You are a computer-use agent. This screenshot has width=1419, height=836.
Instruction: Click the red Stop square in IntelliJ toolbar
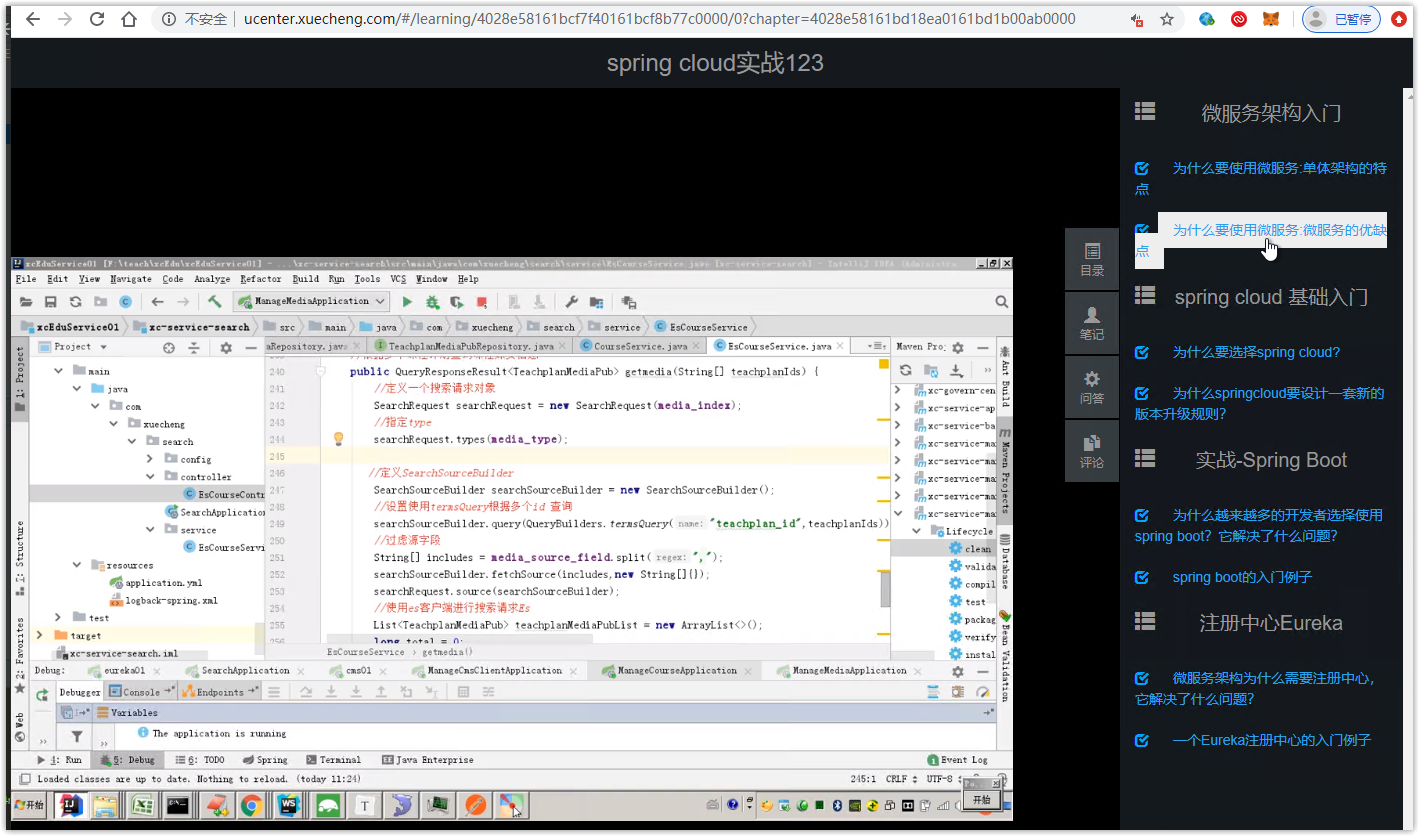pos(482,301)
